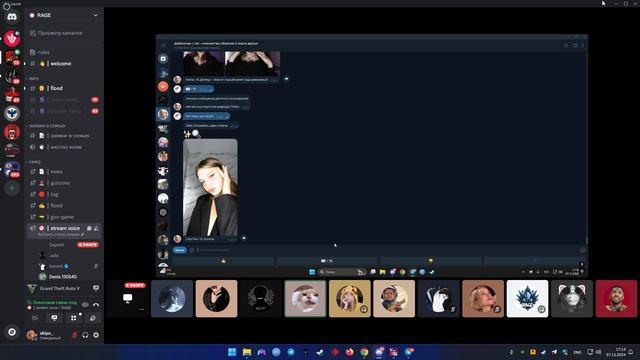Open the gun game channel
Image resolution: width=640 pixels, height=360 pixels.
click(x=64, y=217)
